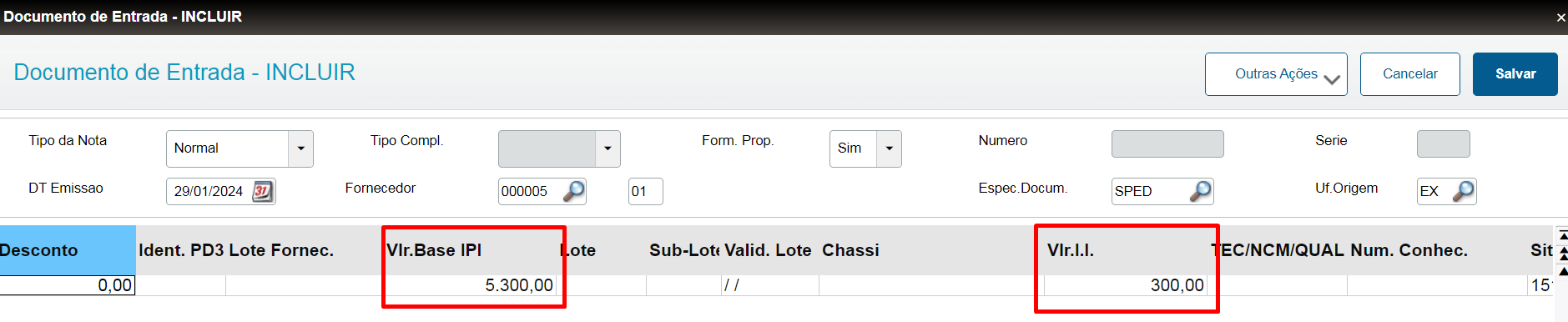1568x322 pixels.
Task: Close the Documento de Entrada window
Action: click(x=1560, y=17)
